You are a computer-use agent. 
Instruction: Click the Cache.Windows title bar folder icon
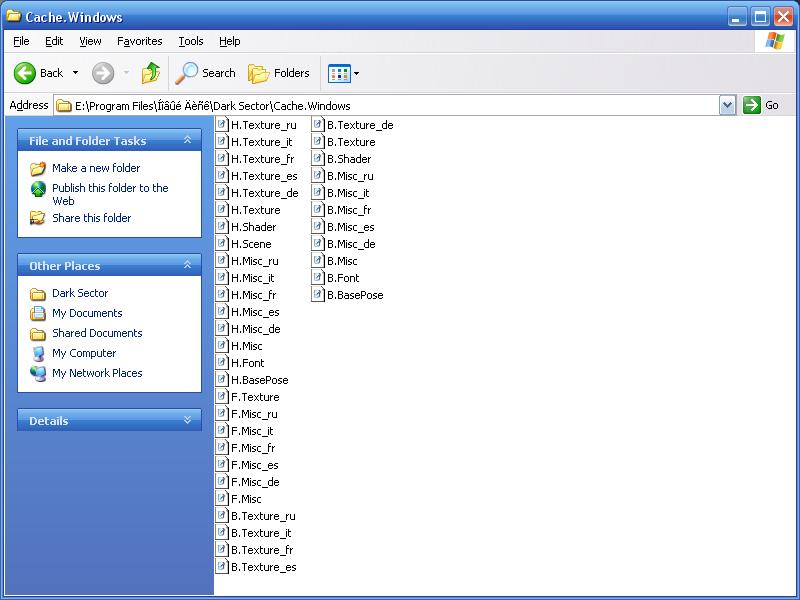[13, 16]
